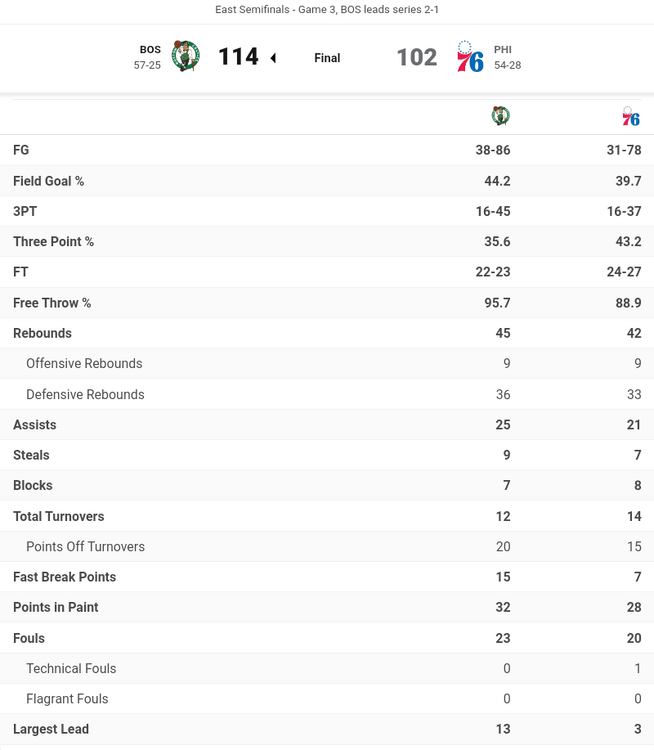This screenshot has height=750, width=654.
Task: Select the Field Goal % row label
Action: [48, 181]
